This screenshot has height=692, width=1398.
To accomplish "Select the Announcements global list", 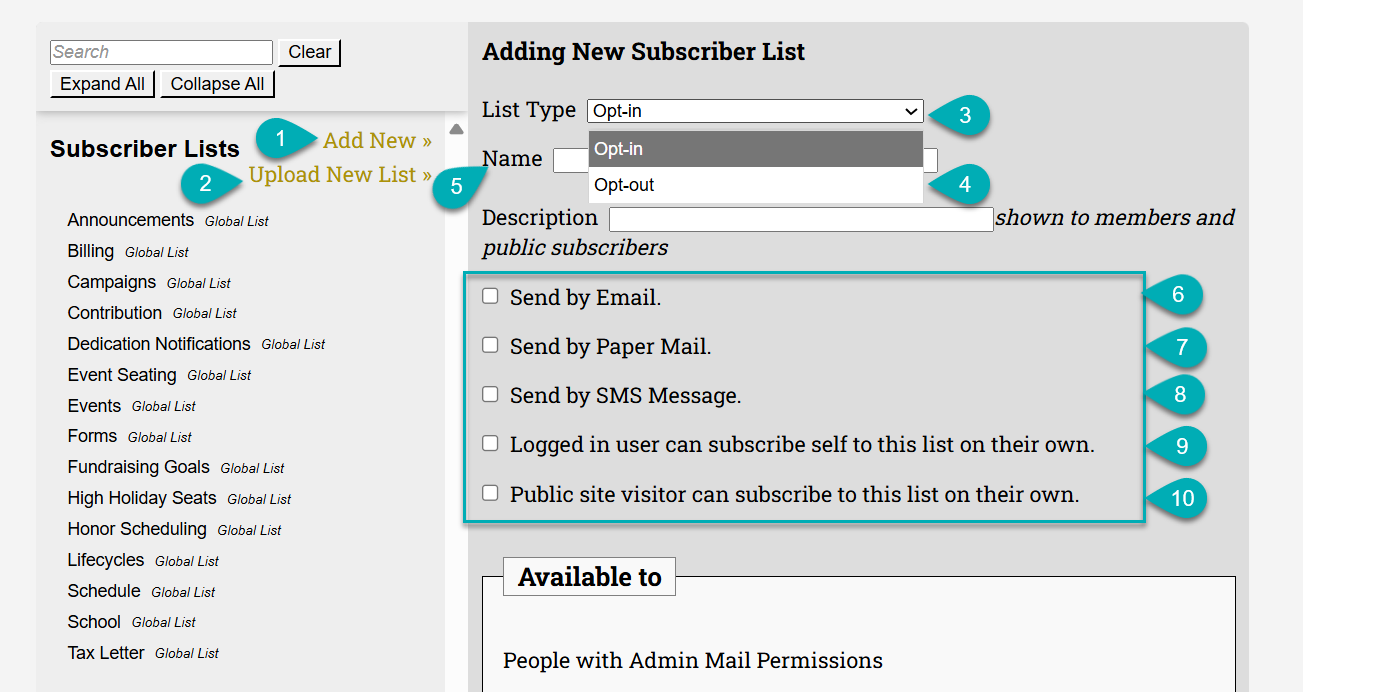I will coord(130,219).
